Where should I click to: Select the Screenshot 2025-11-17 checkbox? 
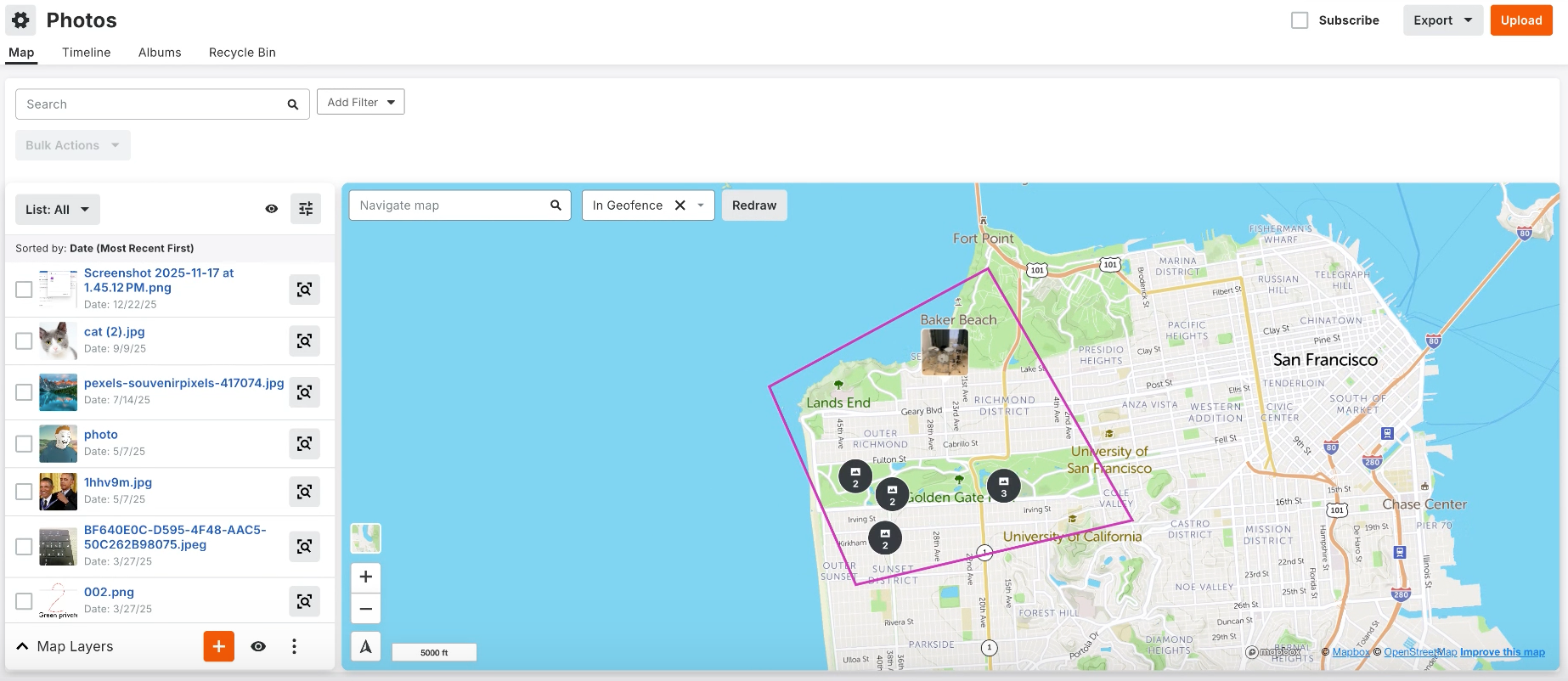[24, 290]
